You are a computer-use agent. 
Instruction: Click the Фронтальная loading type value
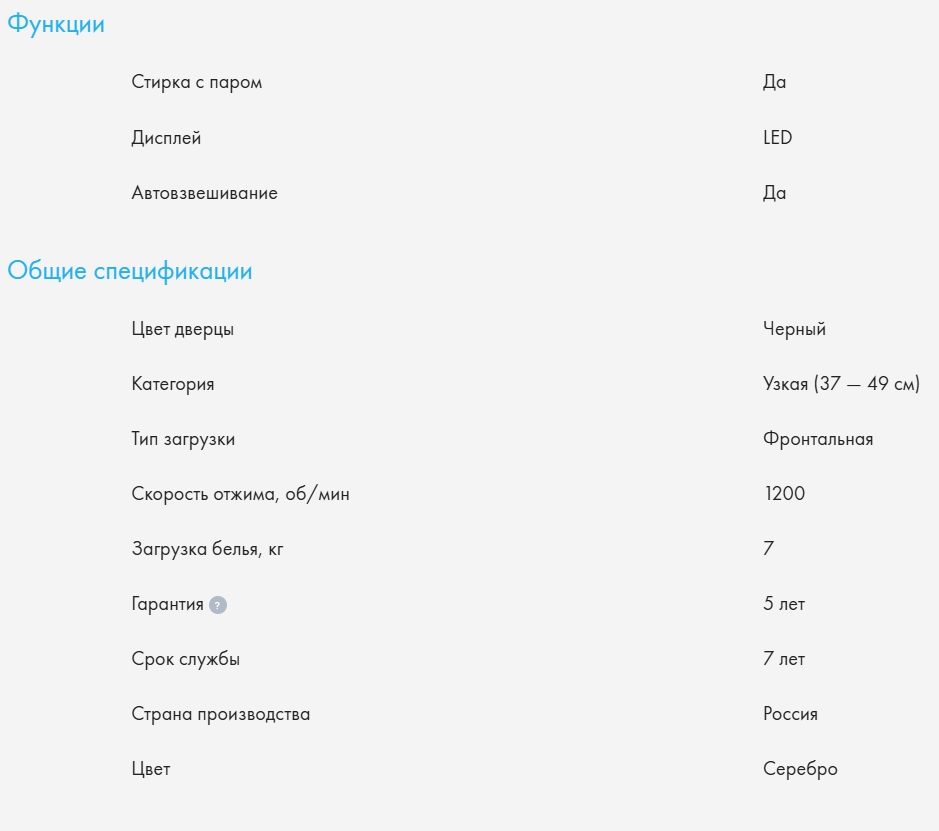click(x=818, y=439)
